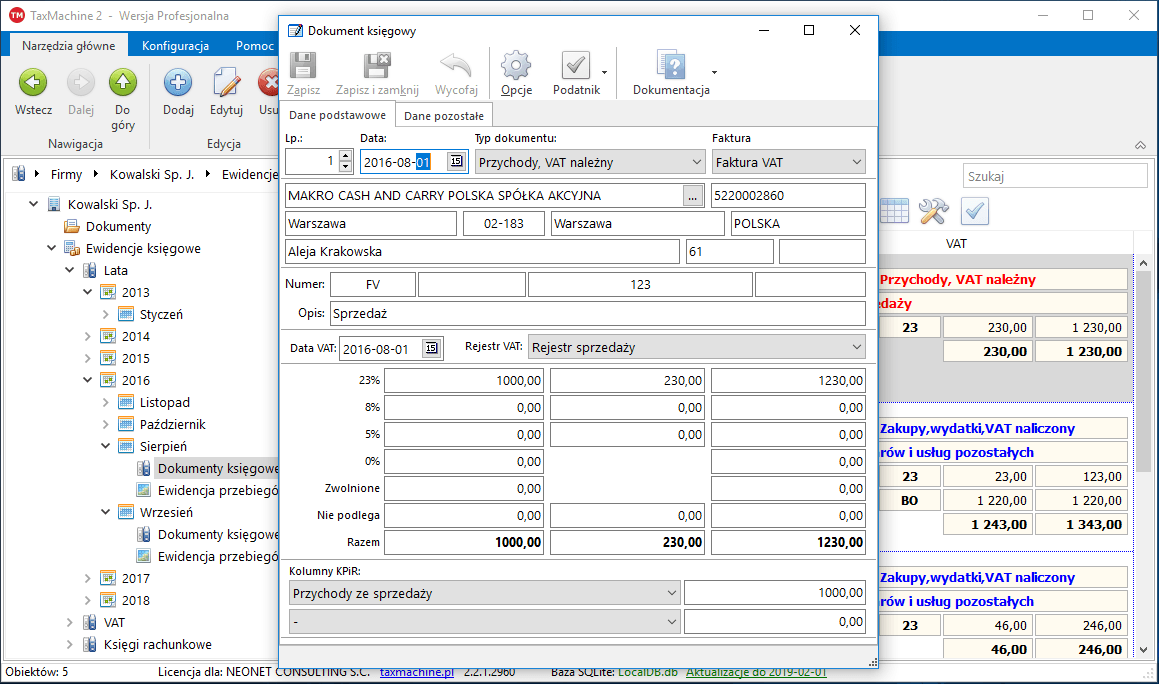Switch to Dane pozostałe tab
1159x684 pixels.
click(444, 116)
